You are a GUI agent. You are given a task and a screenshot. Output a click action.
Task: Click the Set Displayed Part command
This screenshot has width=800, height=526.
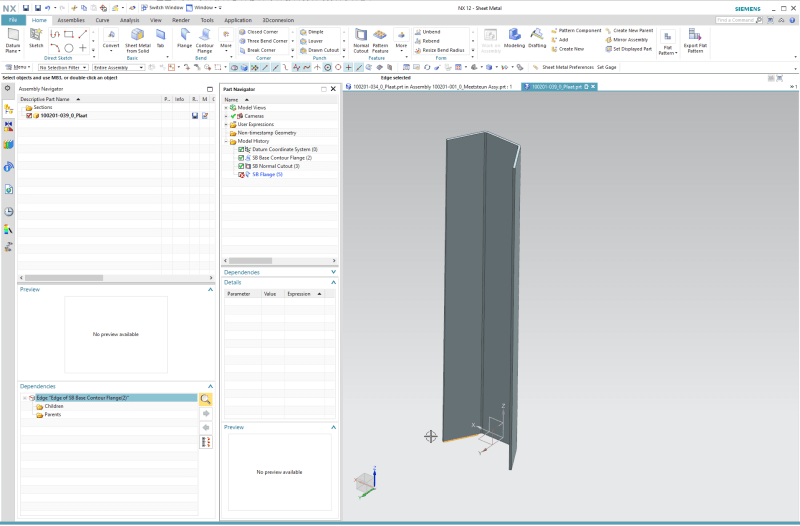[629, 49]
